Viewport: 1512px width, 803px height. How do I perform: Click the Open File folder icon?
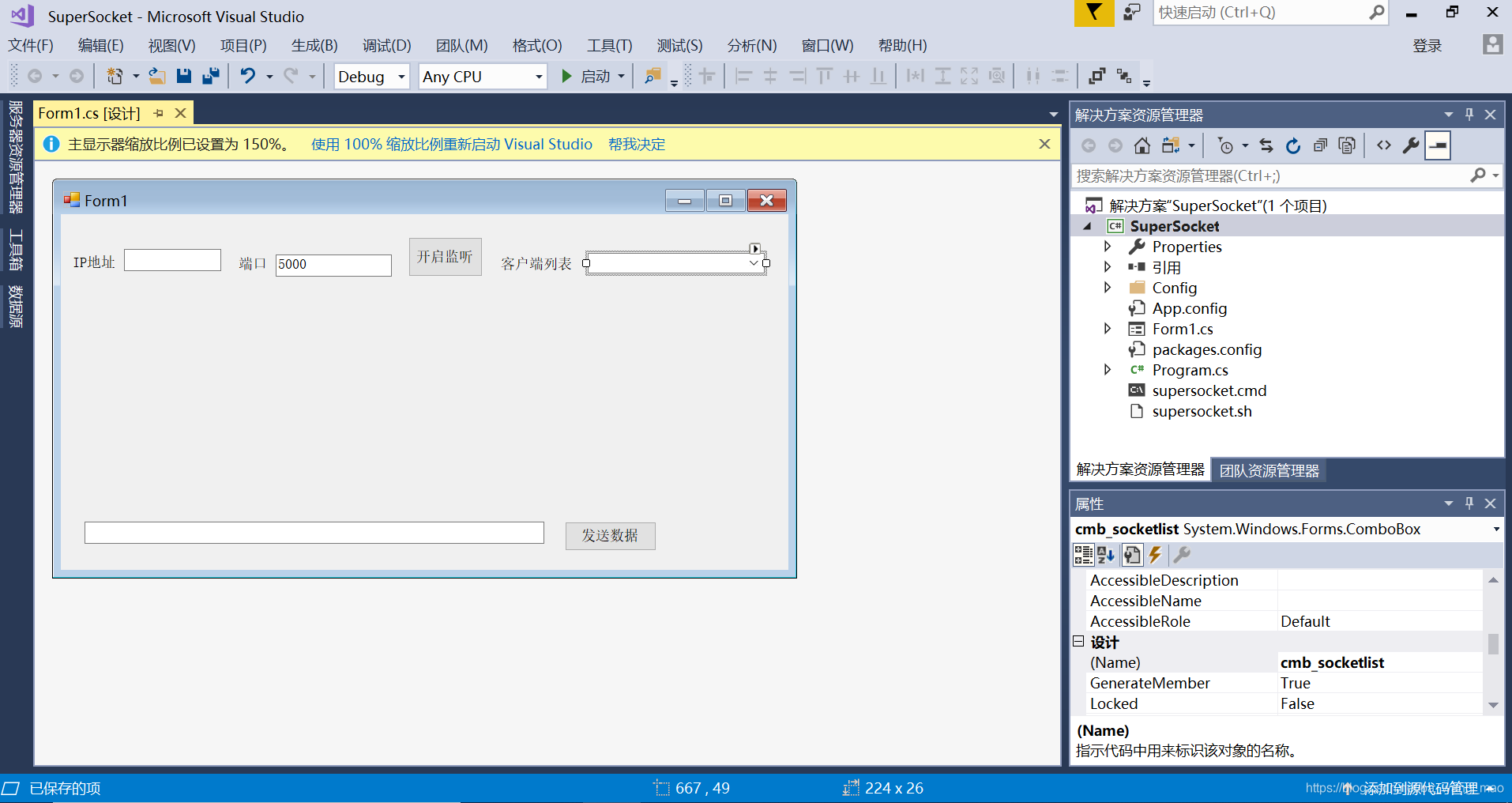pos(157,76)
